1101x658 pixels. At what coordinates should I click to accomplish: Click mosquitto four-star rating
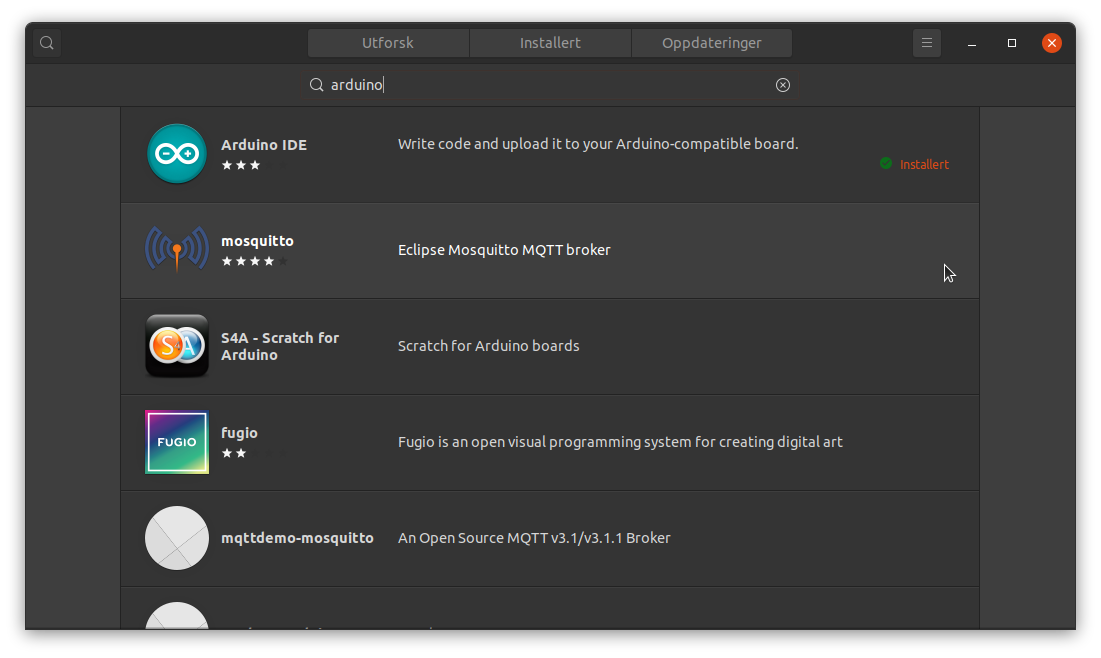pyautogui.click(x=254, y=261)
